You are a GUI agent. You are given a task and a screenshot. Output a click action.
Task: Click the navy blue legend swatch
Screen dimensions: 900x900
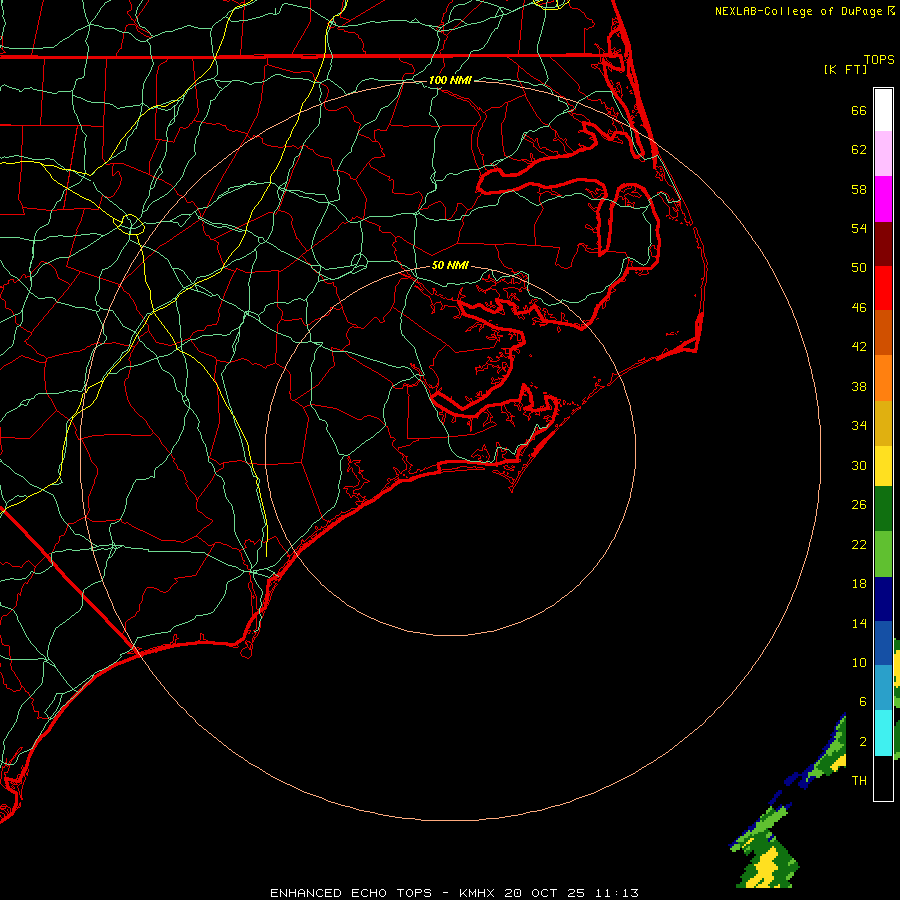[x=883, y=599]
